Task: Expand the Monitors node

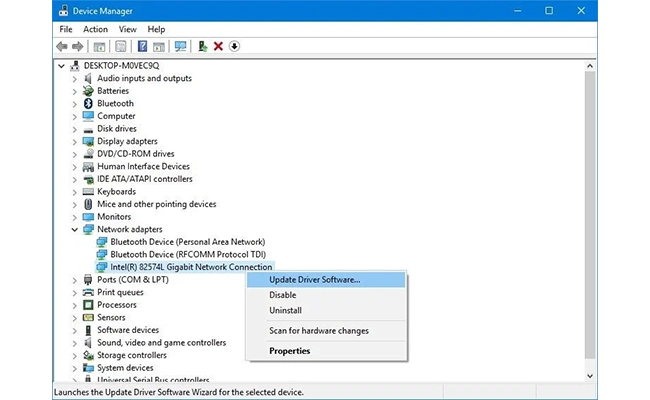Action: 75,217
